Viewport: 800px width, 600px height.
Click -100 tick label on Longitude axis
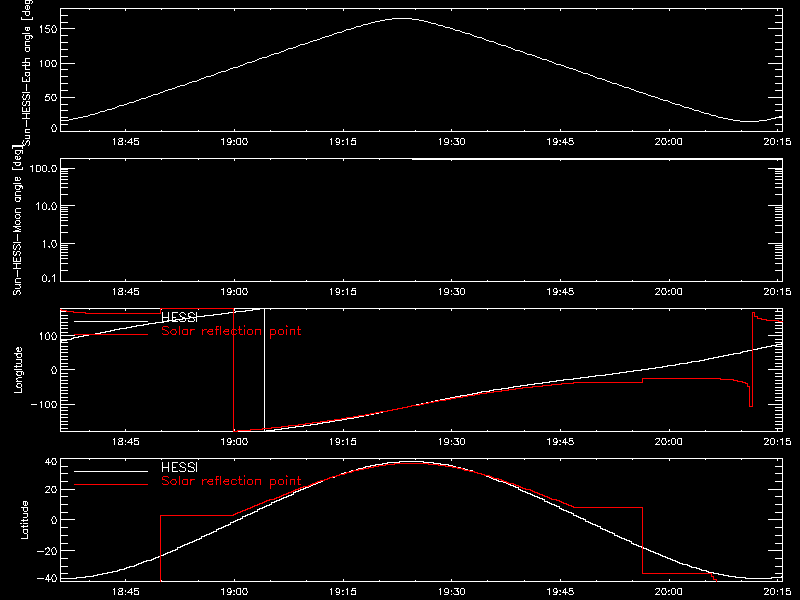[x=44, y=404]
